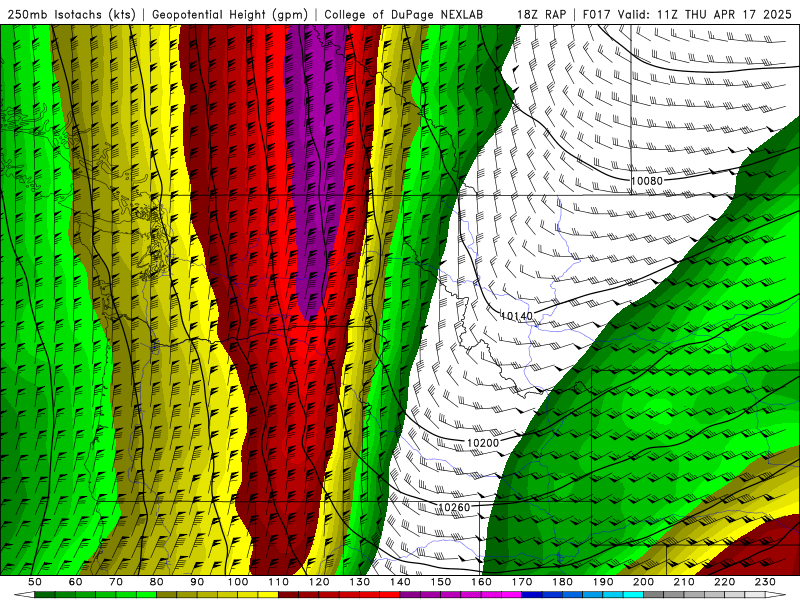Viewport: 800px width, 600px height.
Task: Click the "F017 Valid: 11Z THU APR 17 2025" text
Action: pos(687,14)
